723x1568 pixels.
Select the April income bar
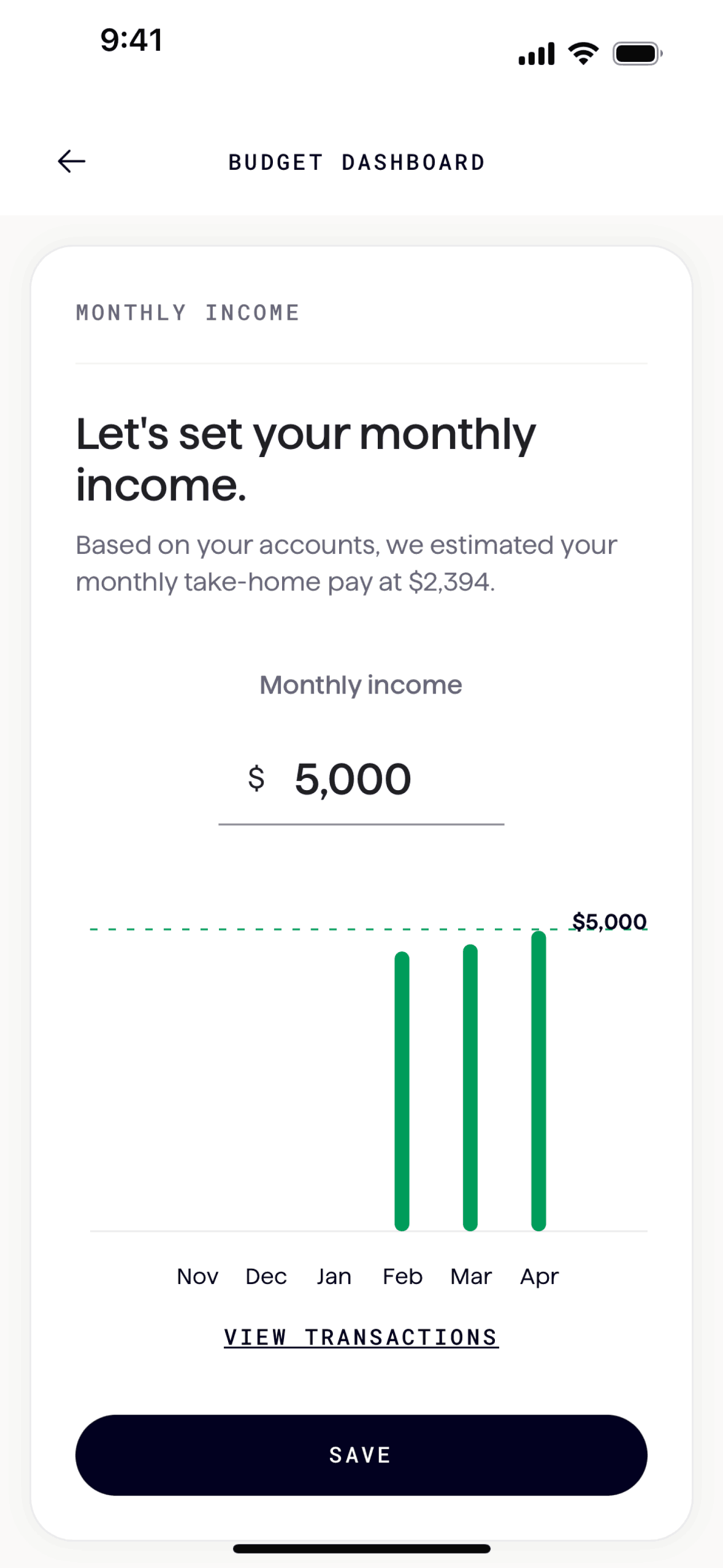538,1080
